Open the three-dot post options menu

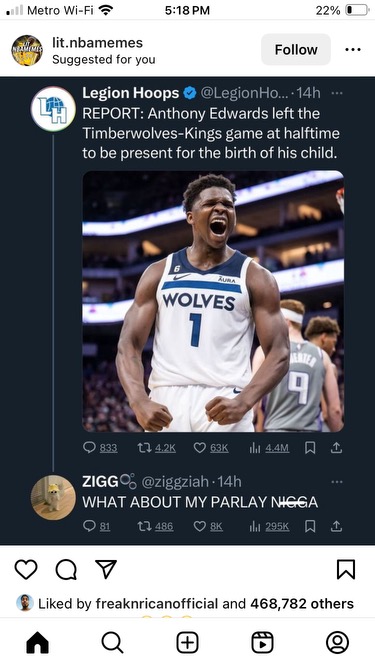point(352,50)
